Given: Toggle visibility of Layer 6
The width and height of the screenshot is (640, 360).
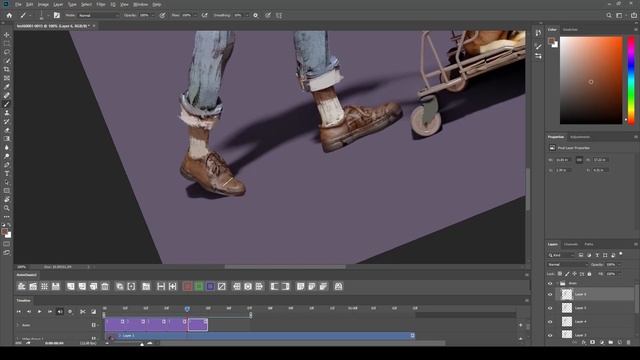Looking at the screenshot, I should pos(550,294).
